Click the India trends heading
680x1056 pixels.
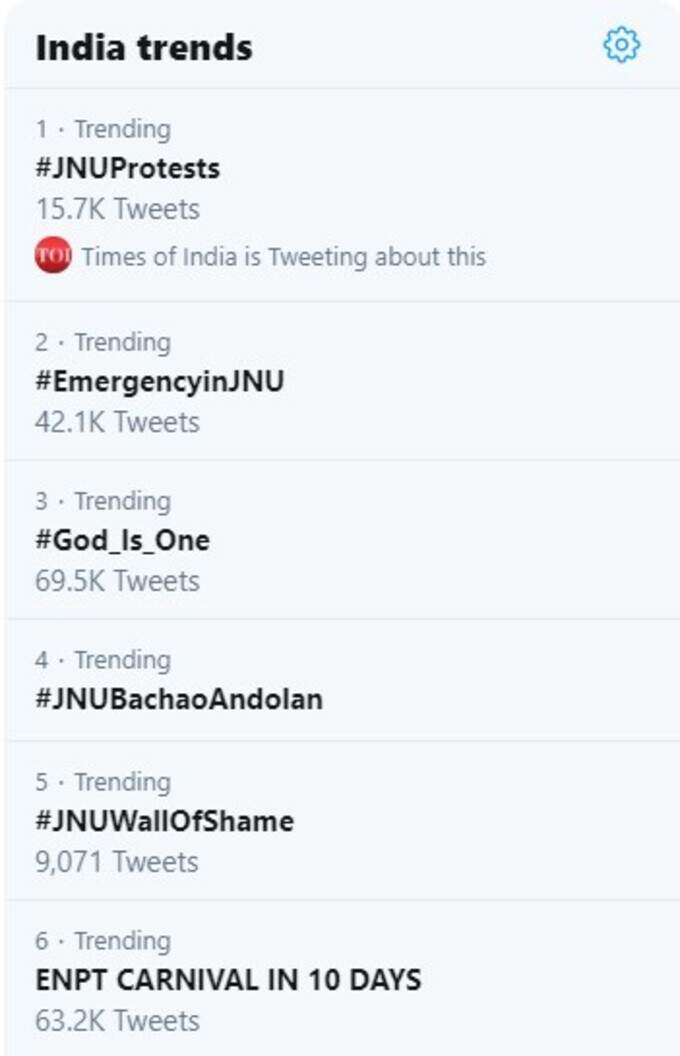coord(144,48)
